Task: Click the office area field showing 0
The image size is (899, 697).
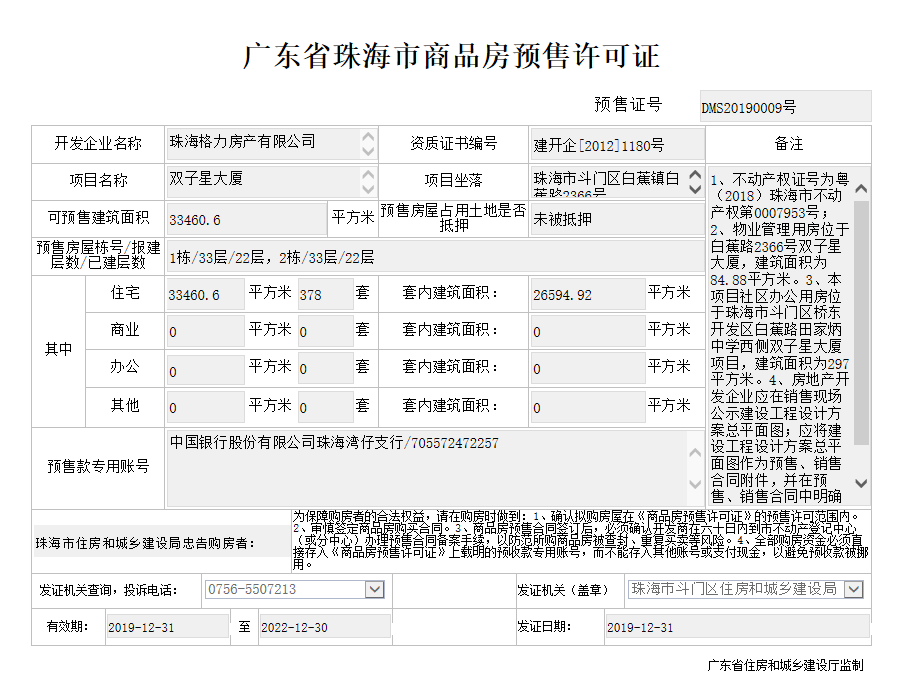Action: pyautogui.click(x=205, y=369)
